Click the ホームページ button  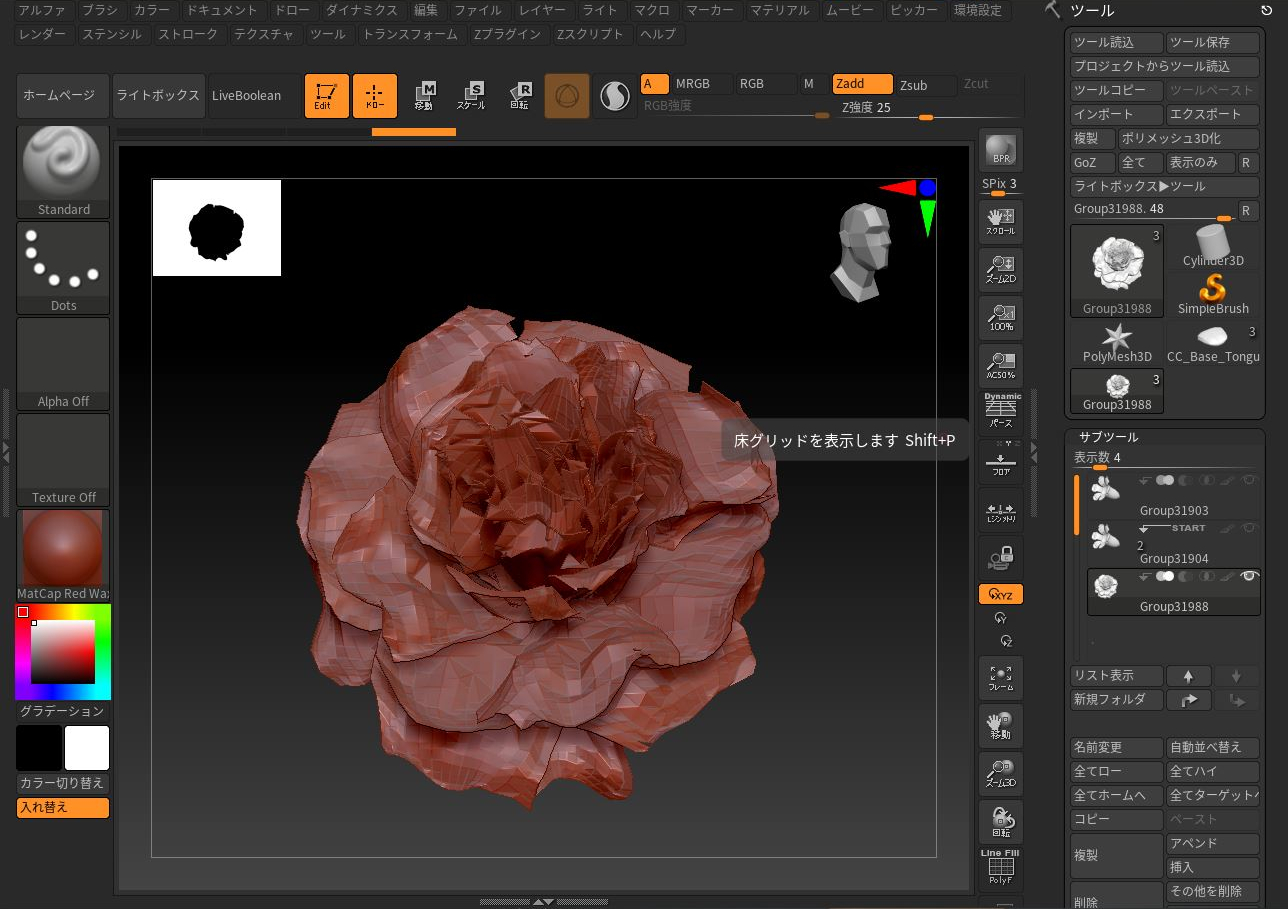pyautogui.click(x=63, y=96)
